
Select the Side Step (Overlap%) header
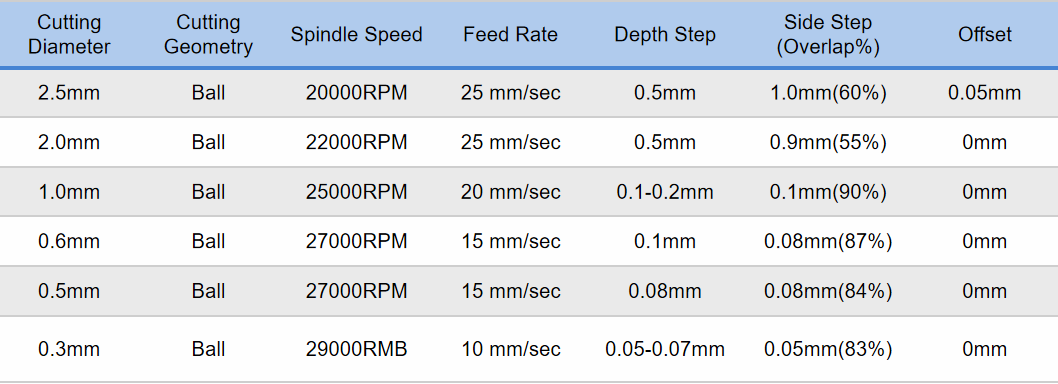pyautogui.click(x=828, y=34)
